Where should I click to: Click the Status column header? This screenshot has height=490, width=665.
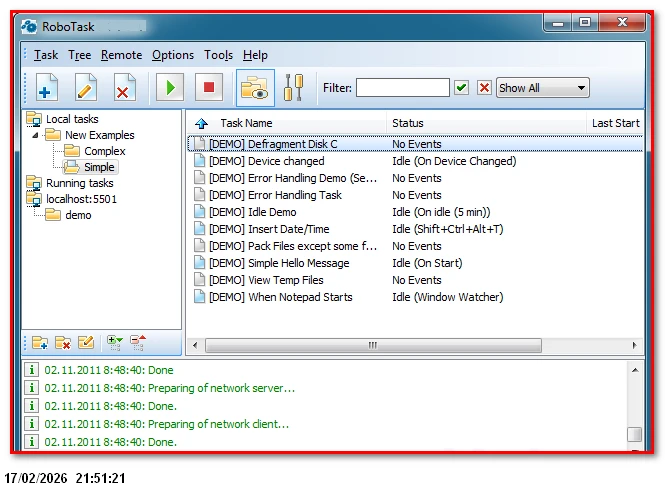pos(408,123)
